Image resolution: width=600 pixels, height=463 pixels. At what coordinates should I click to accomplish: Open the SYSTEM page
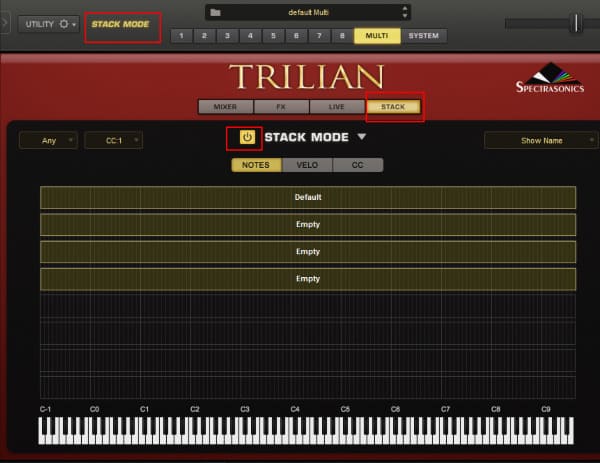[424, 36]
